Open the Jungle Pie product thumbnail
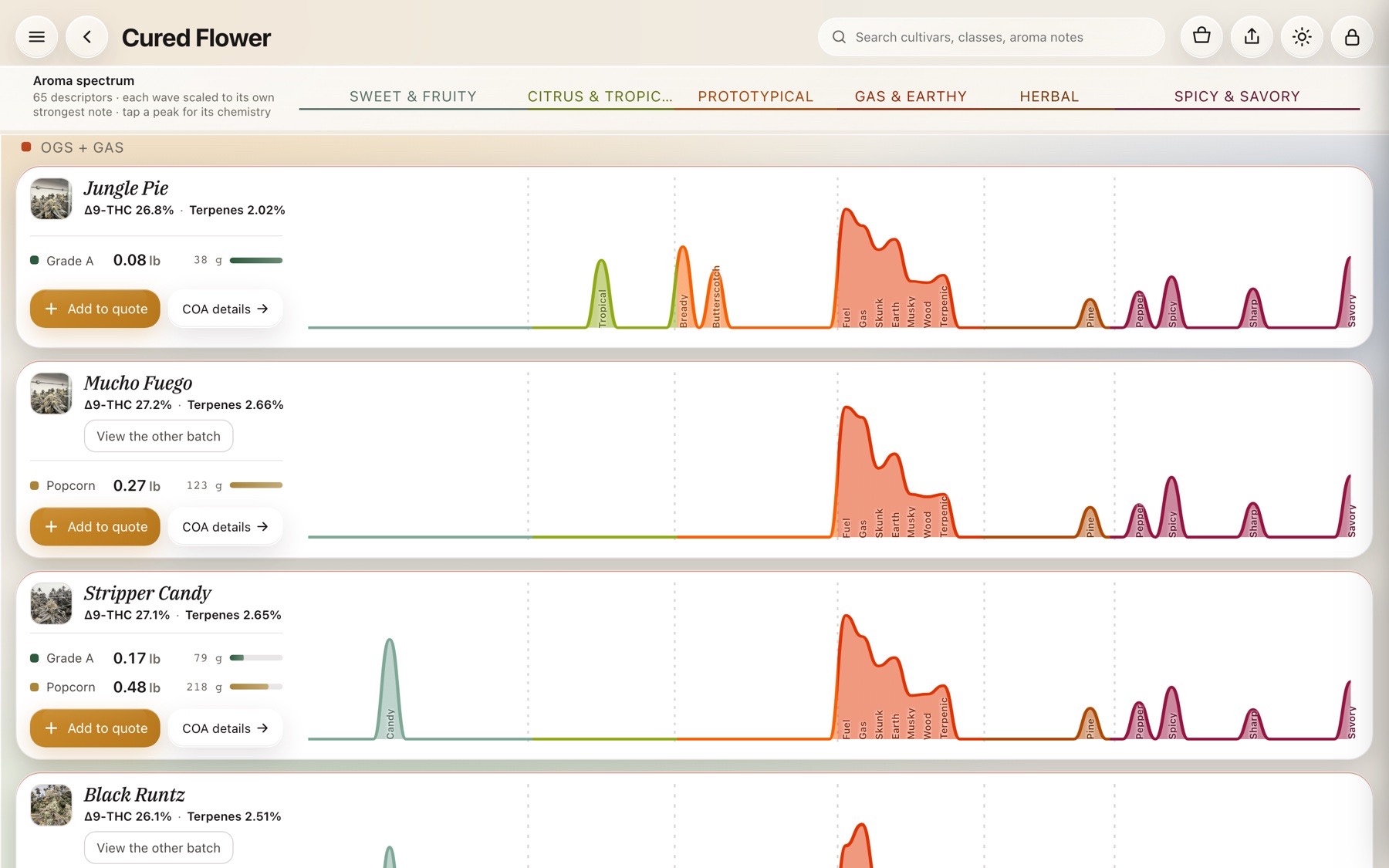Viewport: 1389px width, 868px height. [51, 198]
